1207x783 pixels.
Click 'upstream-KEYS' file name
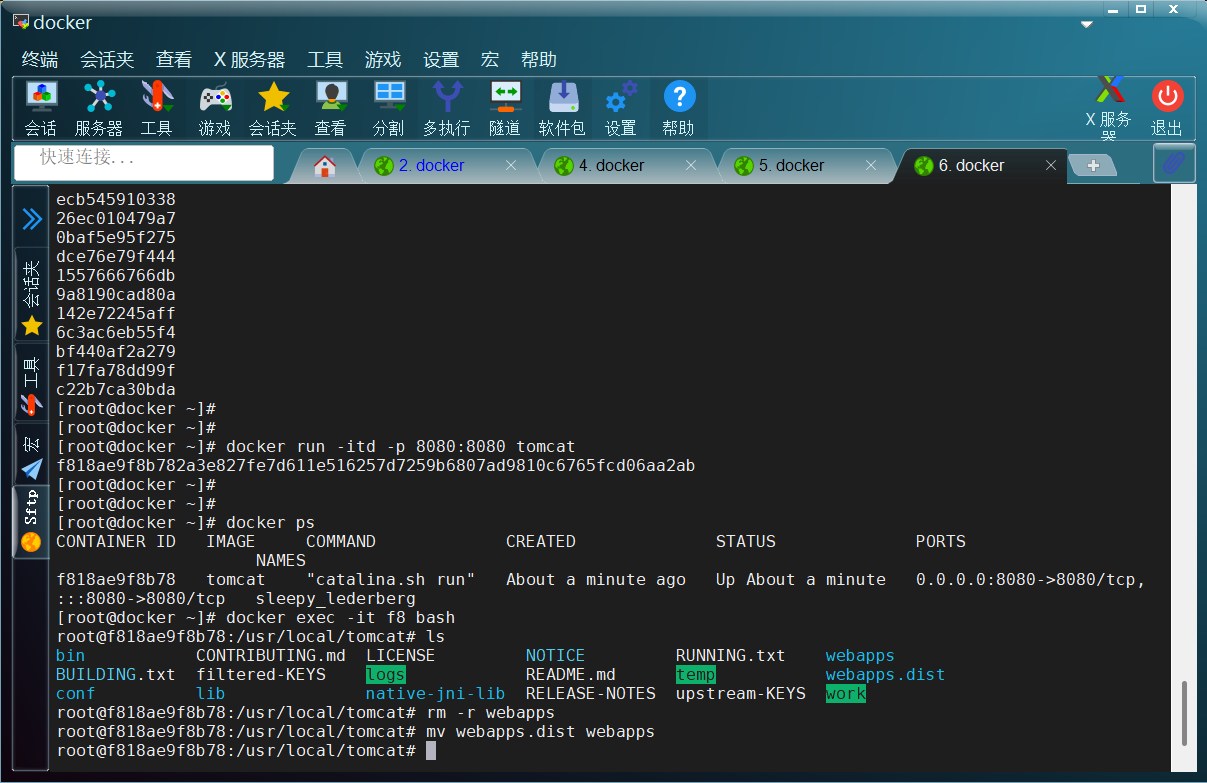coord(741,694)
